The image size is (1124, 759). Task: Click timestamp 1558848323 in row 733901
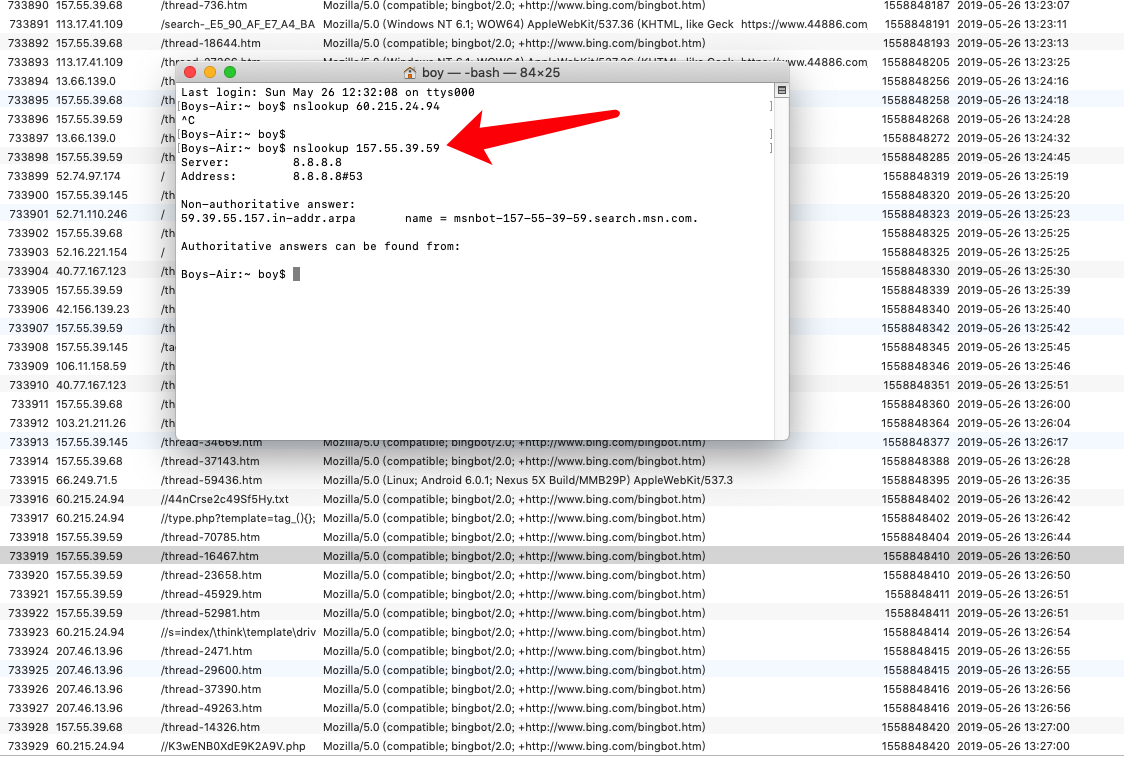pyautogui.click(x=916, y=214)
